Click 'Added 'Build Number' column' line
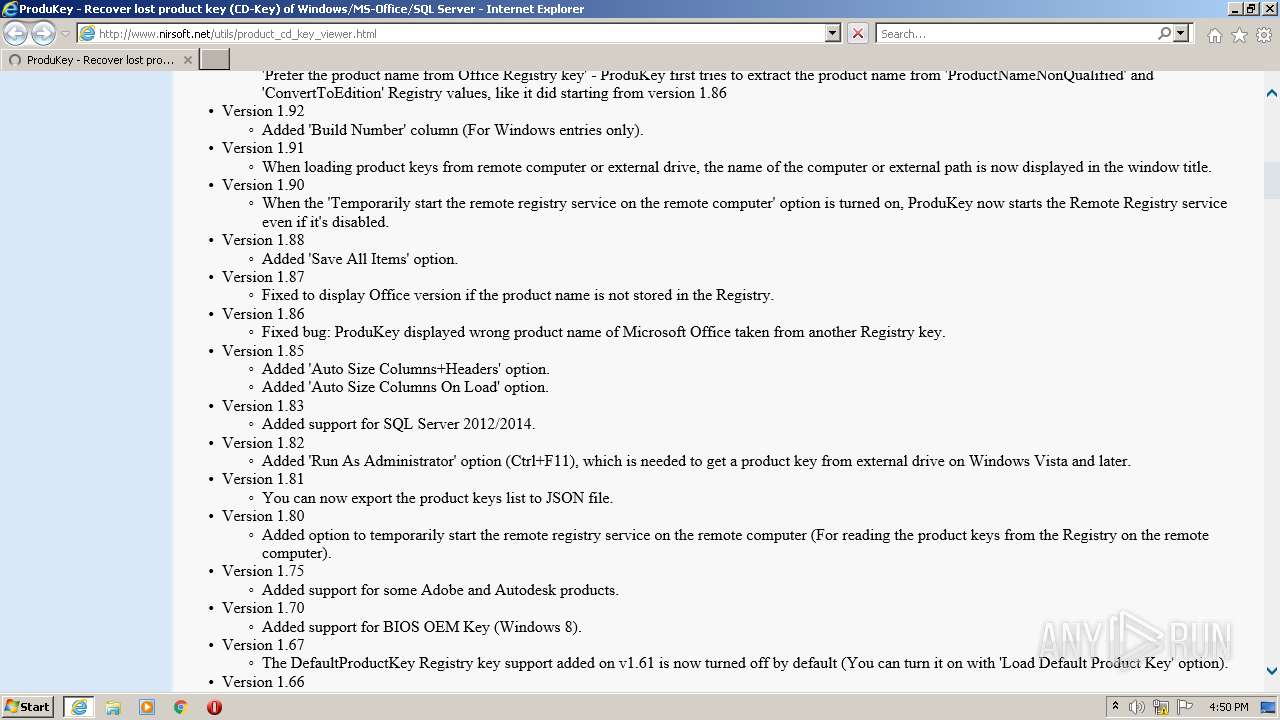This screenshot has height=720, width=1280. [x=453, y=130]
